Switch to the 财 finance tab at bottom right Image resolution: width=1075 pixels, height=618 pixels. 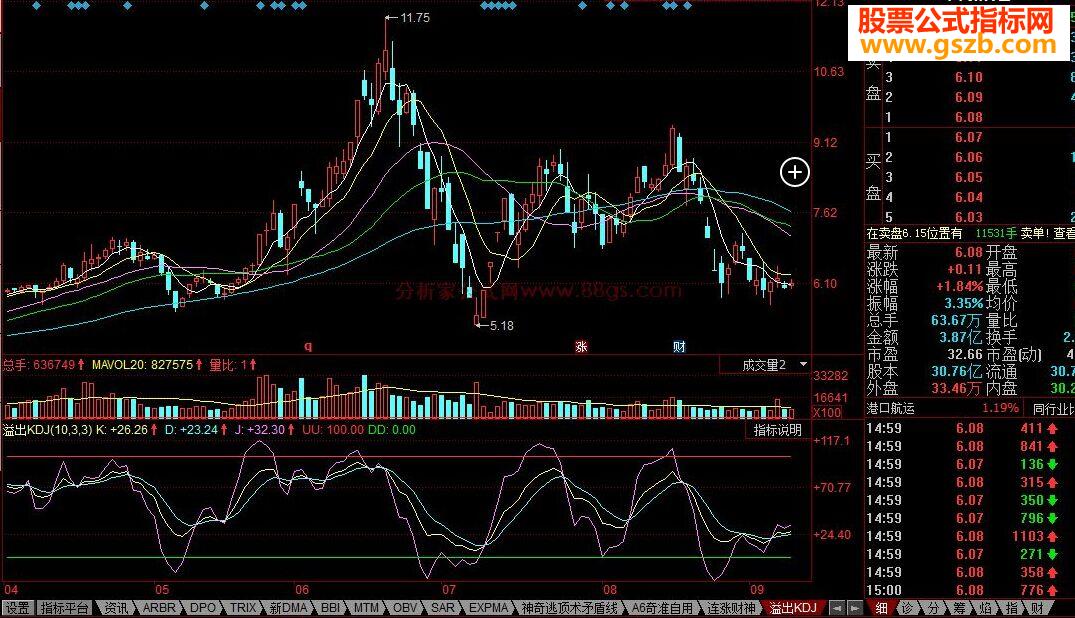1037,608
